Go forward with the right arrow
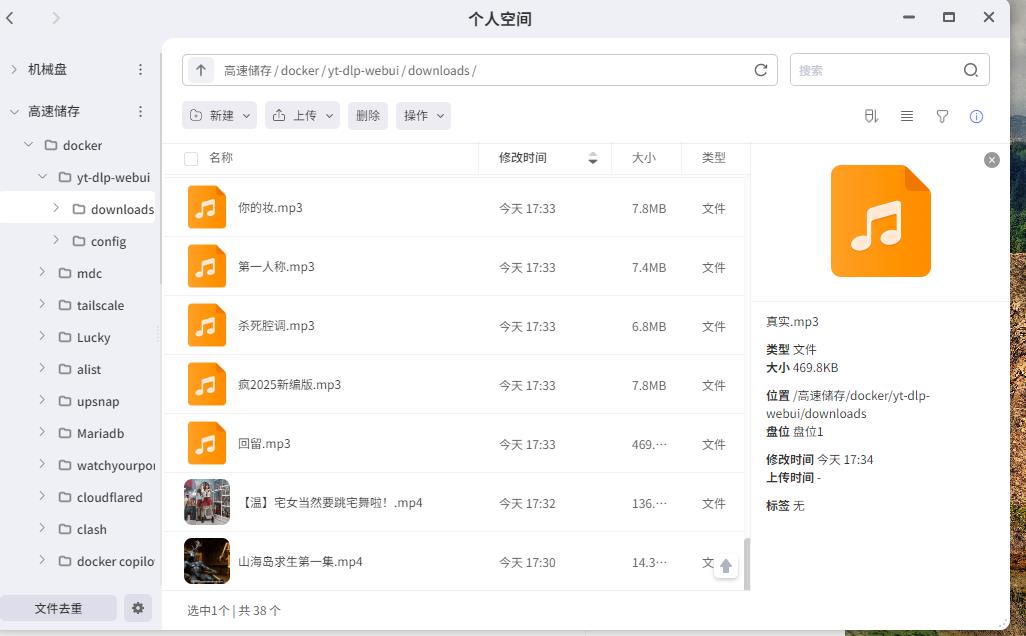 [56, 18]
